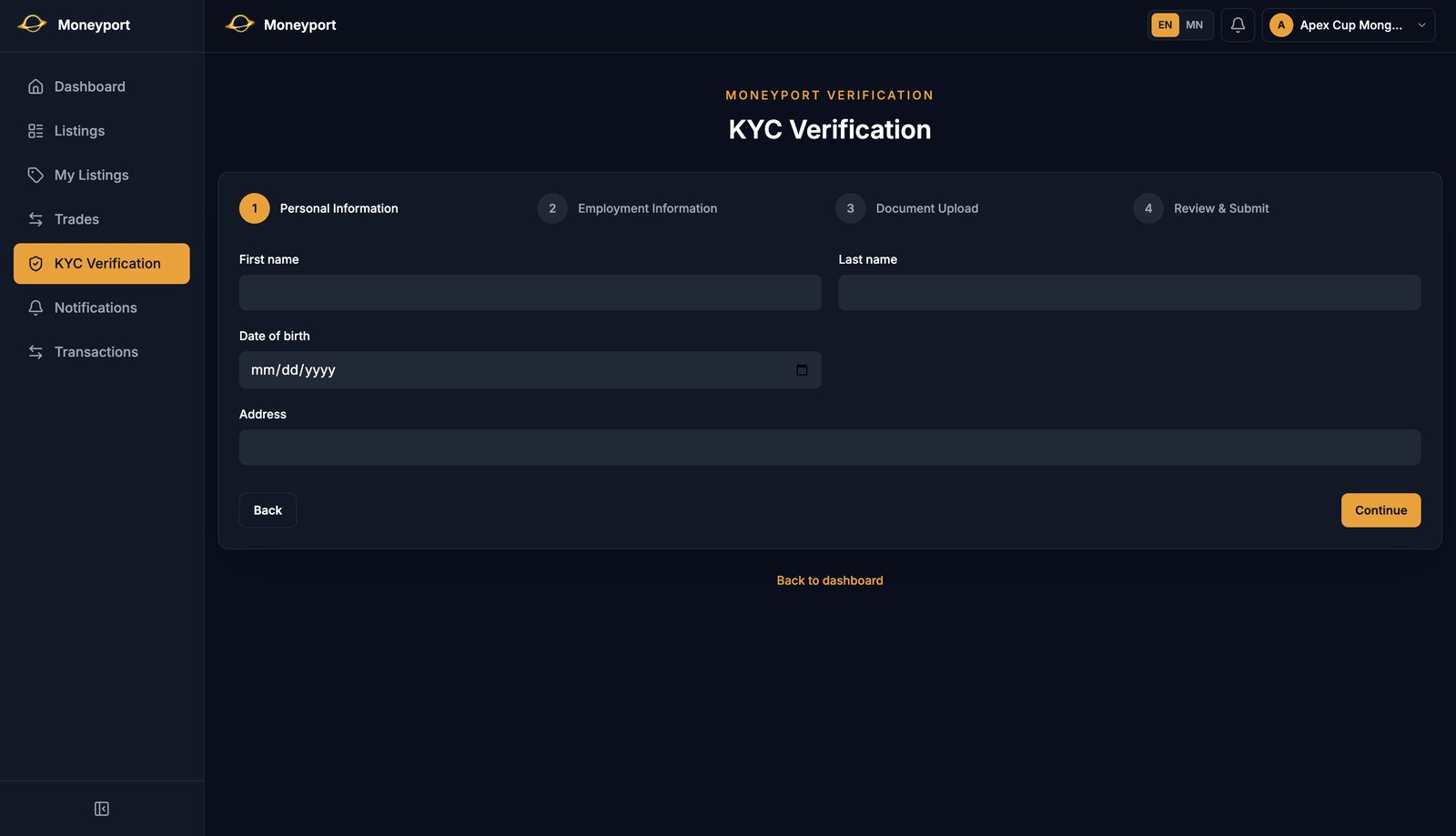Select step 3 Document Upload

click(907, 208)
